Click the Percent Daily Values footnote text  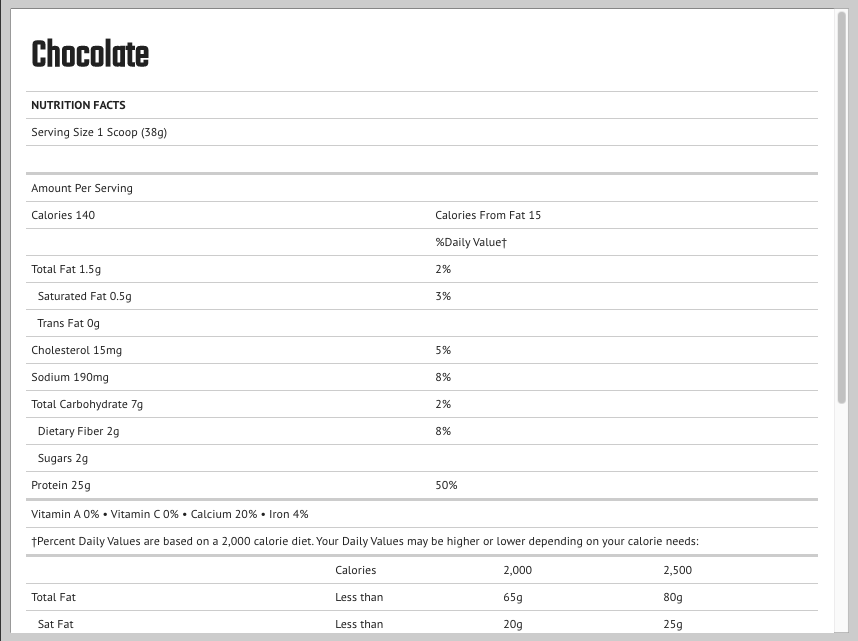365,542
